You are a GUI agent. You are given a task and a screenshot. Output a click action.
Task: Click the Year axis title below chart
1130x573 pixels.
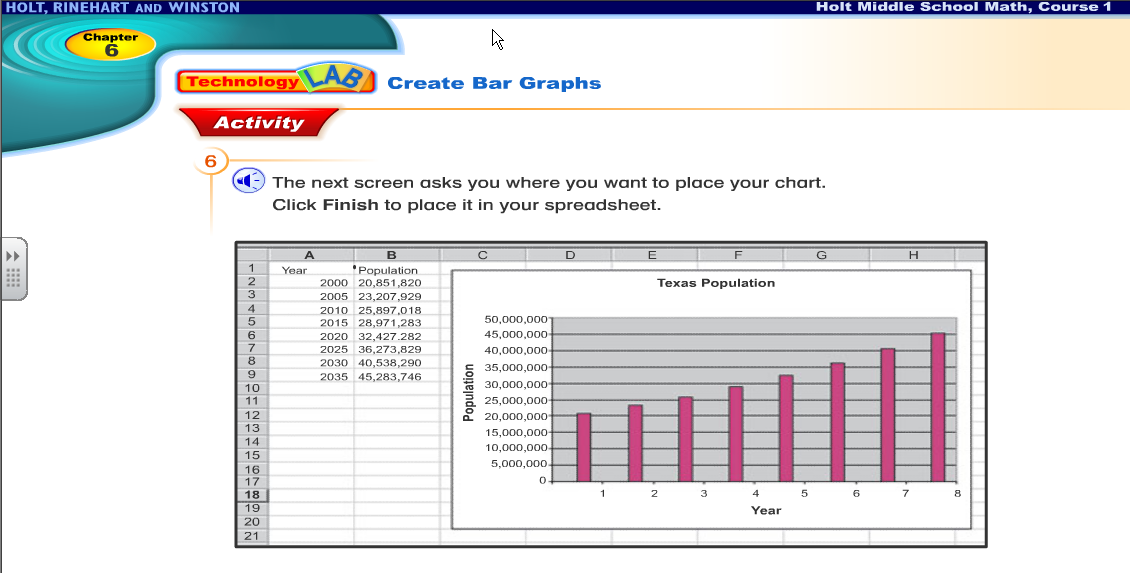[766, 510]
